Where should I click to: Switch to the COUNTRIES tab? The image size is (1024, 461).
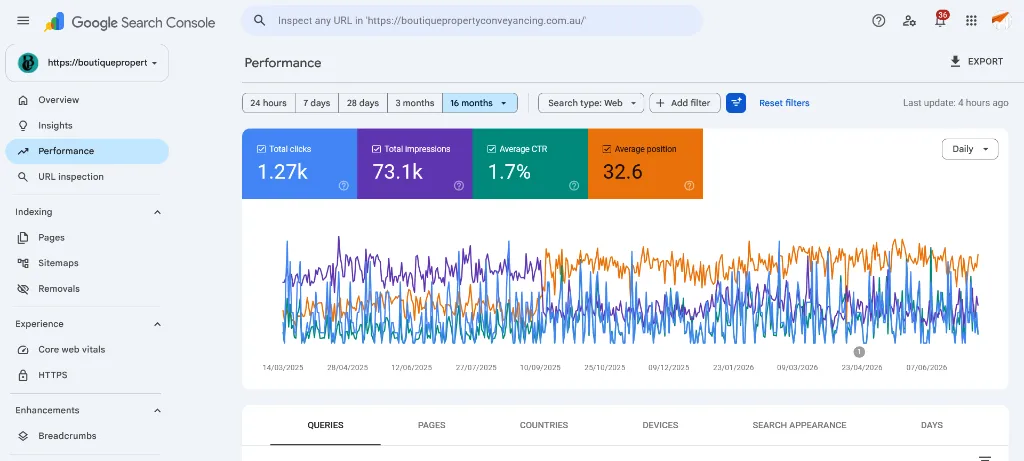point(544,425)
